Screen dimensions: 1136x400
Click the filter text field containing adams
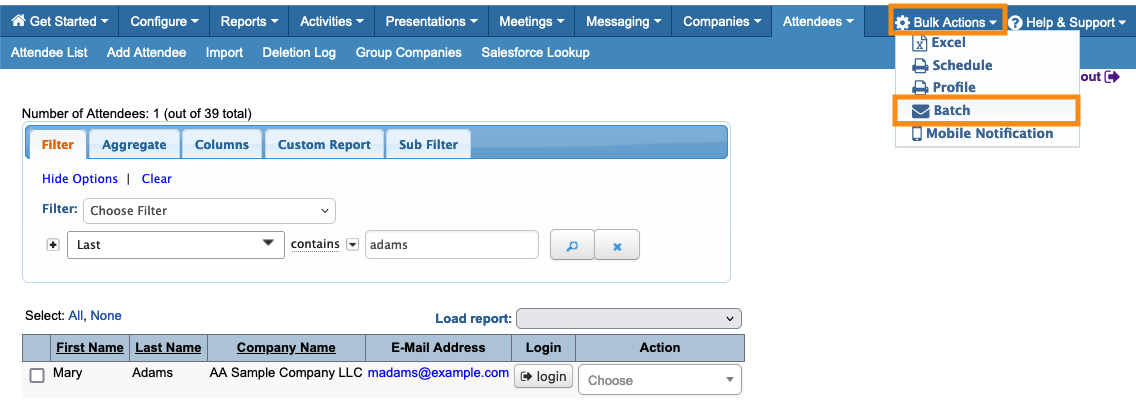pos(451,245)
